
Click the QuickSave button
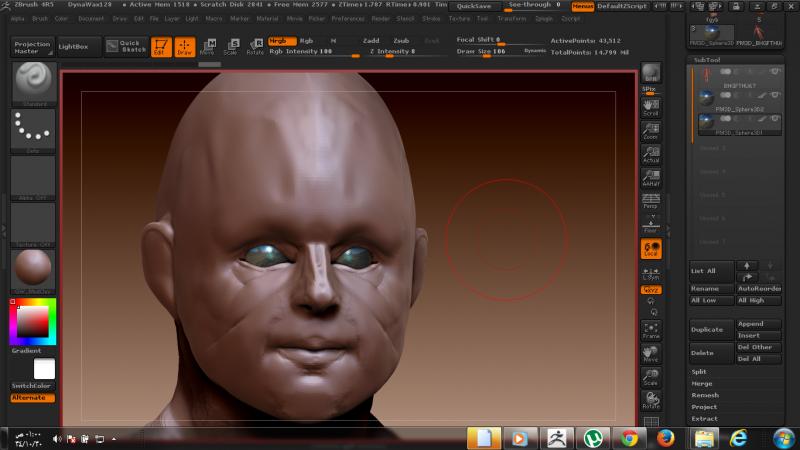coord(474,6)
